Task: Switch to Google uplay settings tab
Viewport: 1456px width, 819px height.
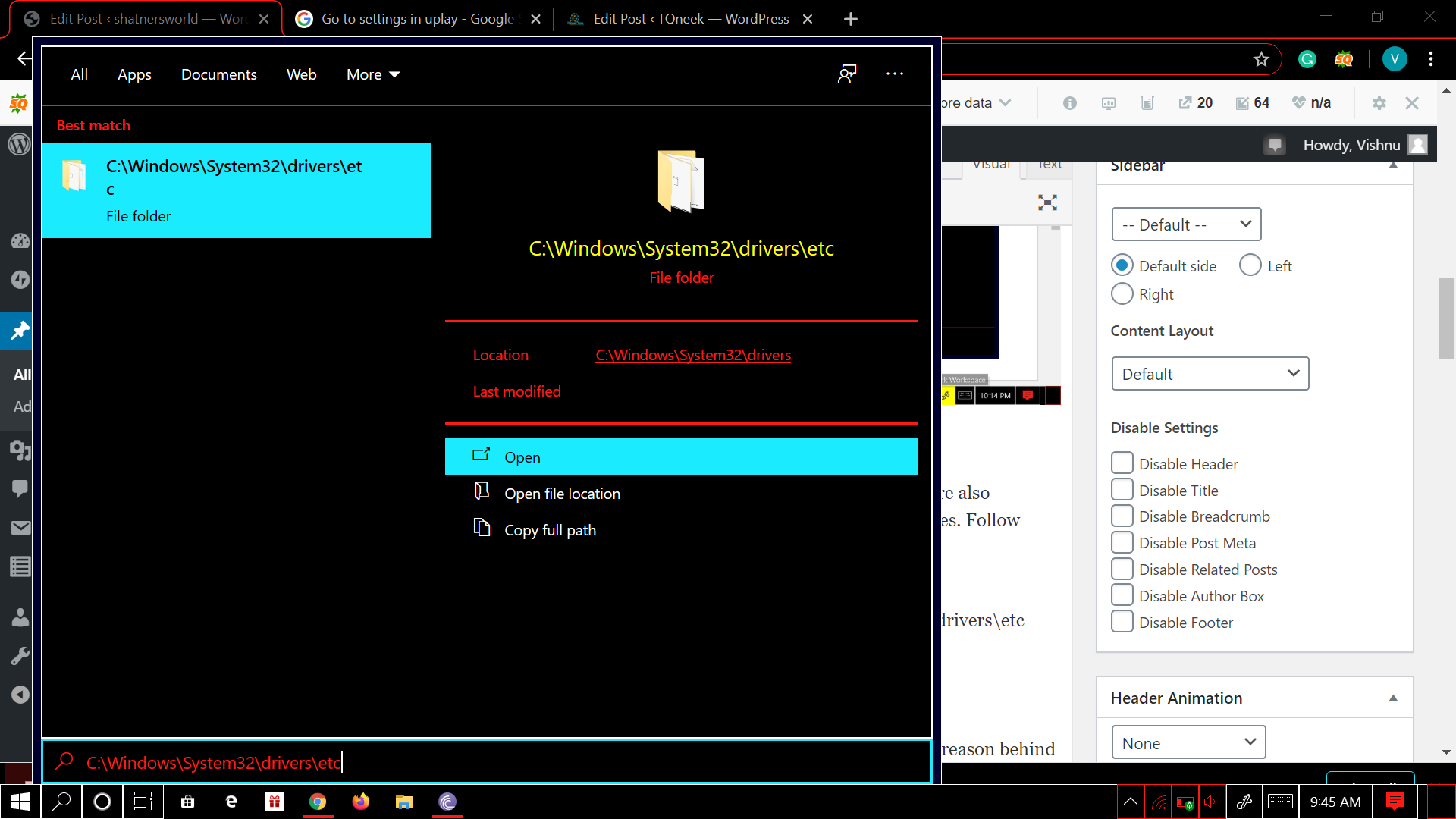Action: pyautogui.click(x=417, y=19)
